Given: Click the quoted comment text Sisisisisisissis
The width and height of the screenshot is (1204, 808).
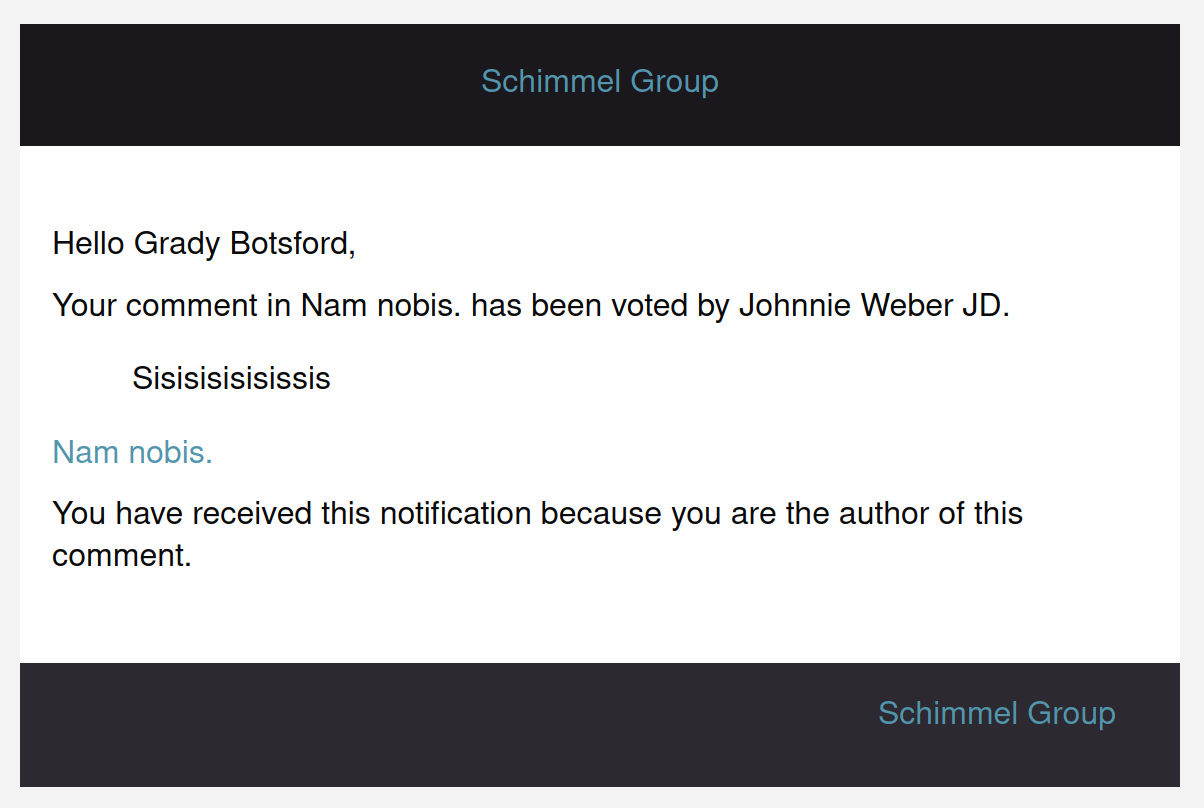Looking at the screenshot, I should [231, 378].
